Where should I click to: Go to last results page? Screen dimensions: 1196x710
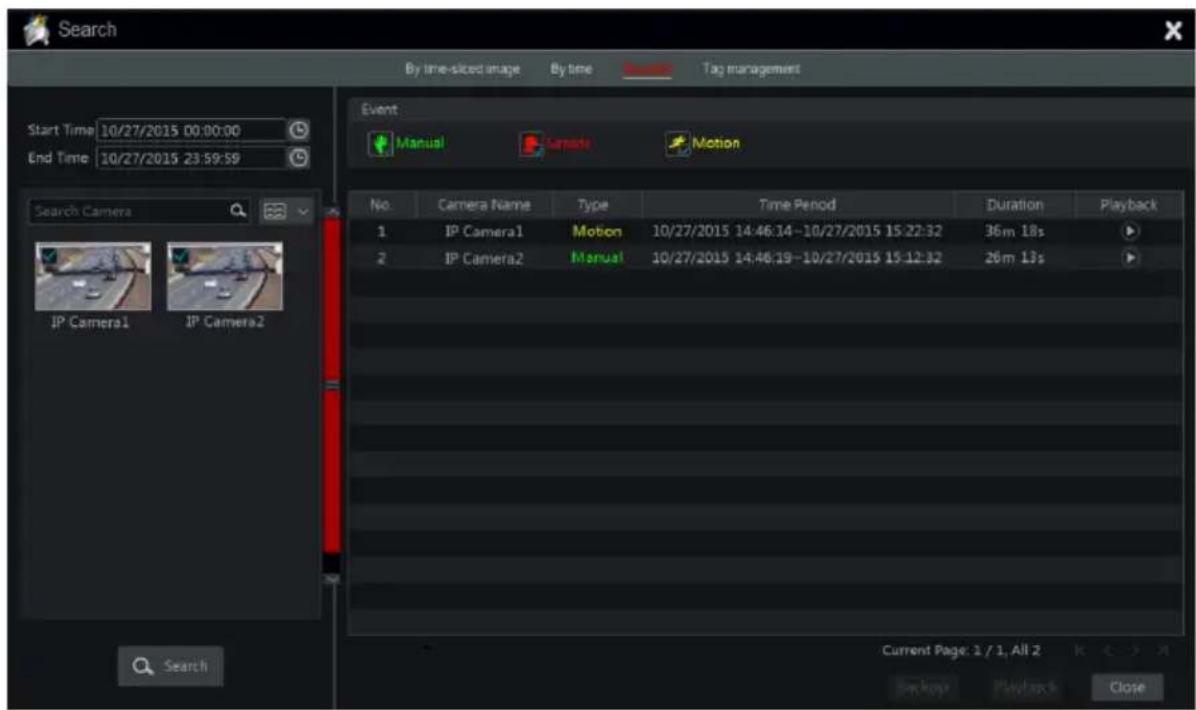click(x=1162, y=651)
